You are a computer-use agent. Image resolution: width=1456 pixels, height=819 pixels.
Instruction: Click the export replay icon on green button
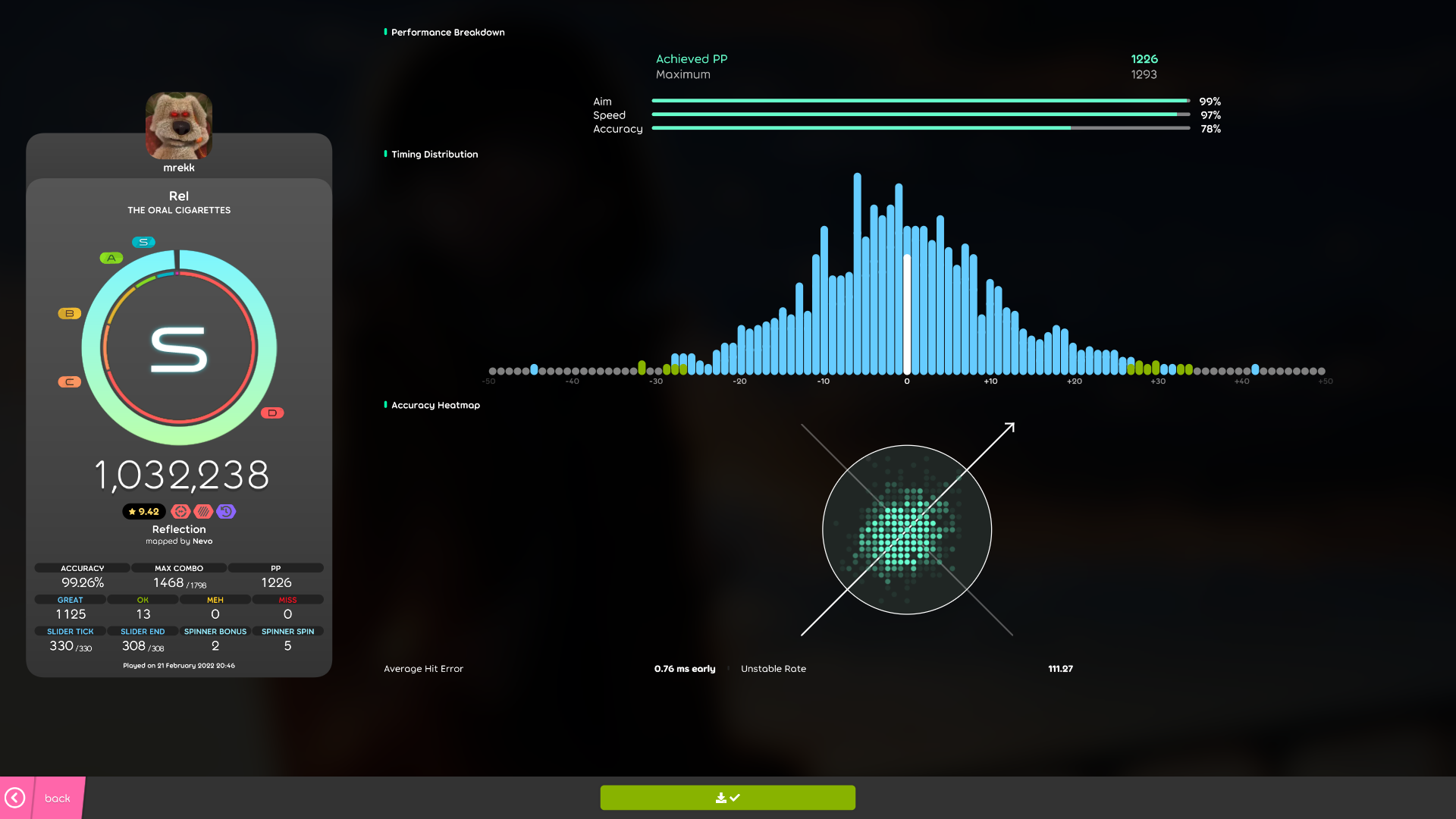720,797
